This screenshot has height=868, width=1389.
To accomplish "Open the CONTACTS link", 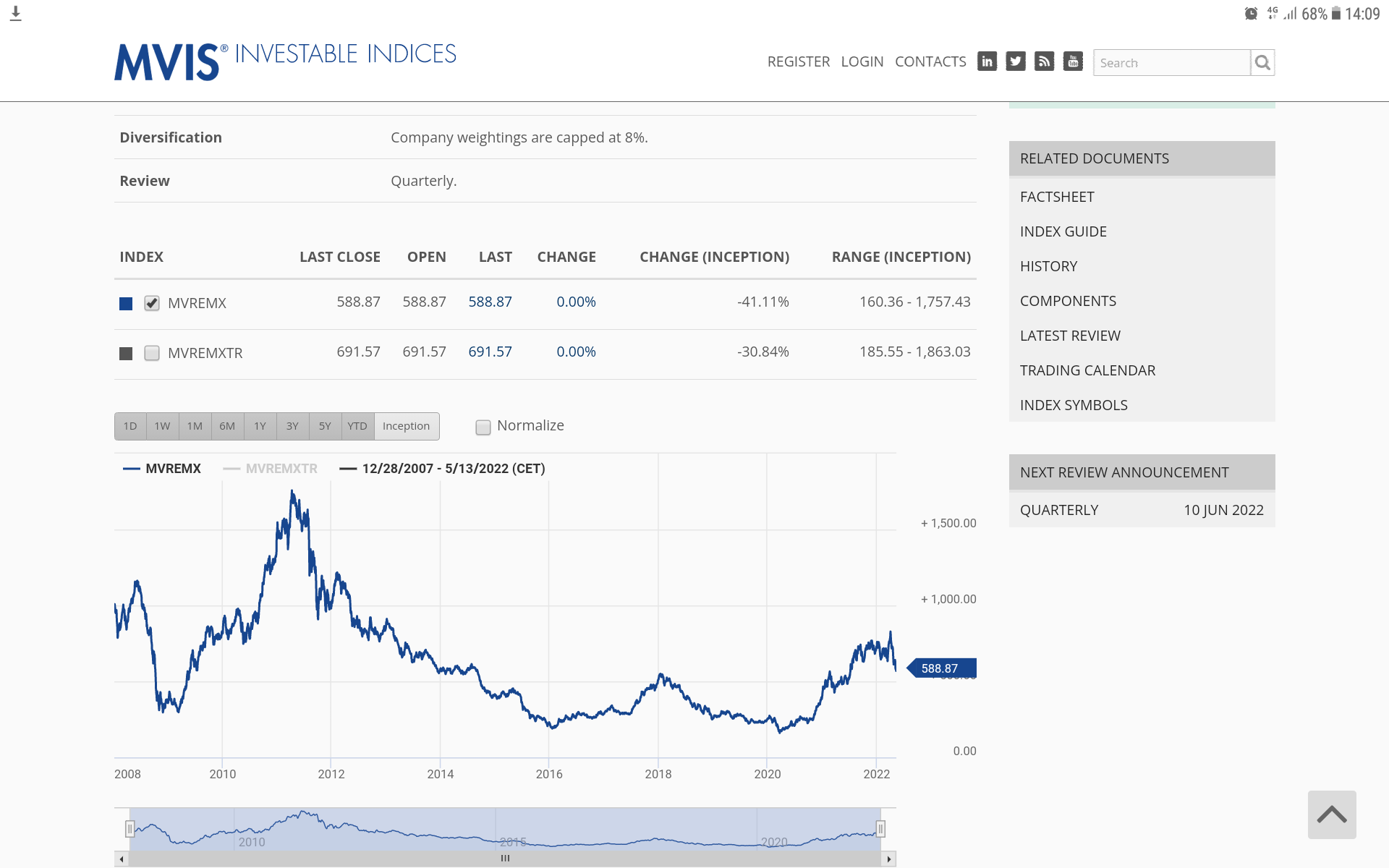I will [x=930, y=61].
